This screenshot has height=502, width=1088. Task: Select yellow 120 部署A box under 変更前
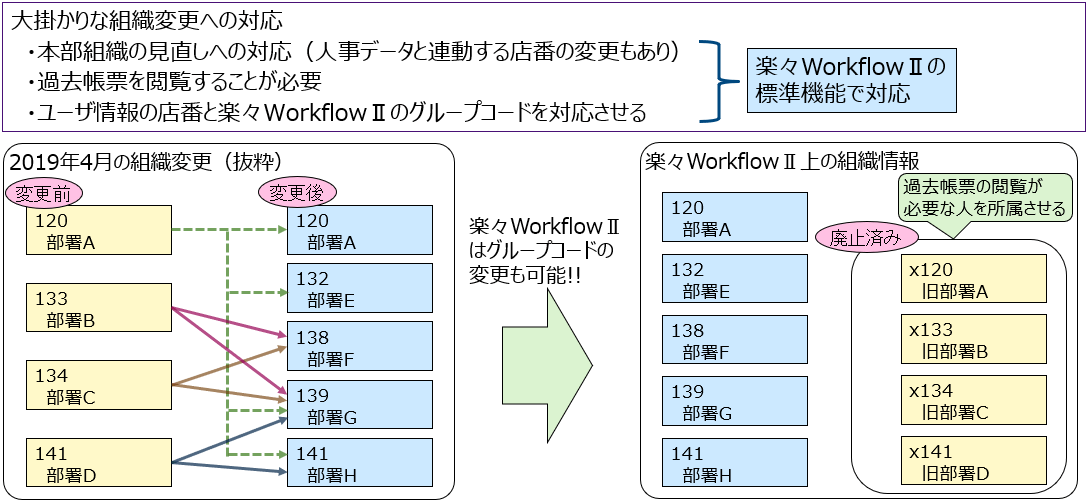coord(99,229)
